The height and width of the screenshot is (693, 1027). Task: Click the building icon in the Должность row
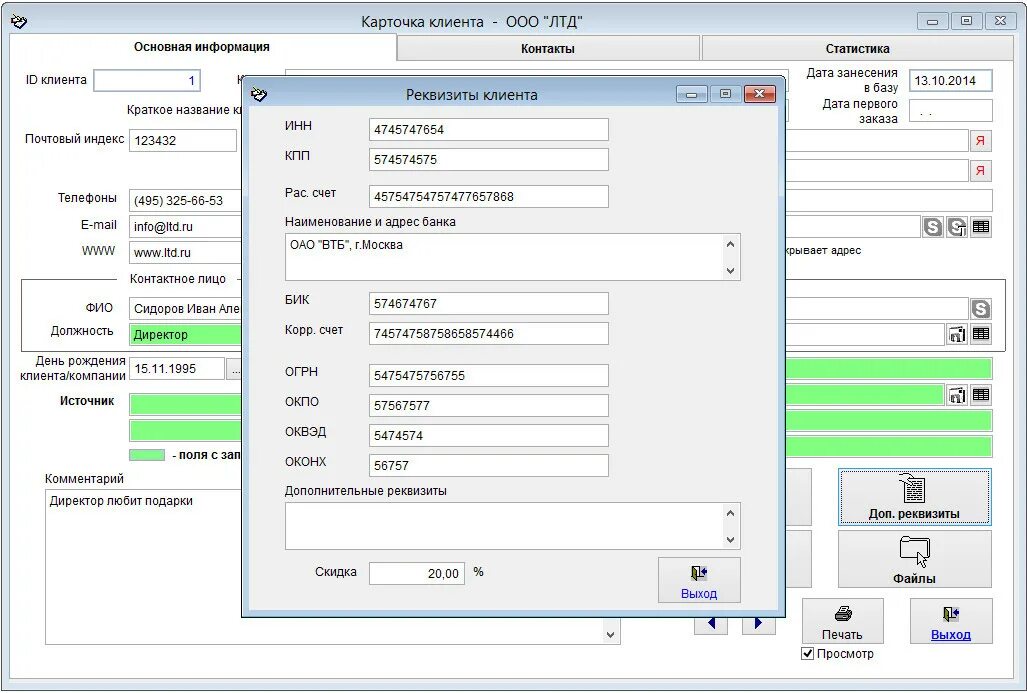957,334
